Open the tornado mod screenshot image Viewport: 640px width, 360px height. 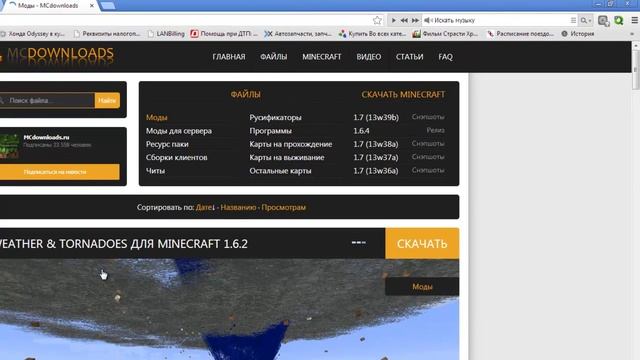(x=229, y=309)
